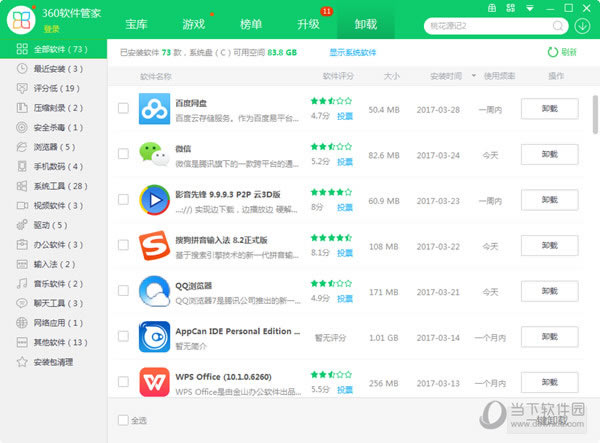Select 系统工具 category in sidebar
600x443 pixels.
52,186
